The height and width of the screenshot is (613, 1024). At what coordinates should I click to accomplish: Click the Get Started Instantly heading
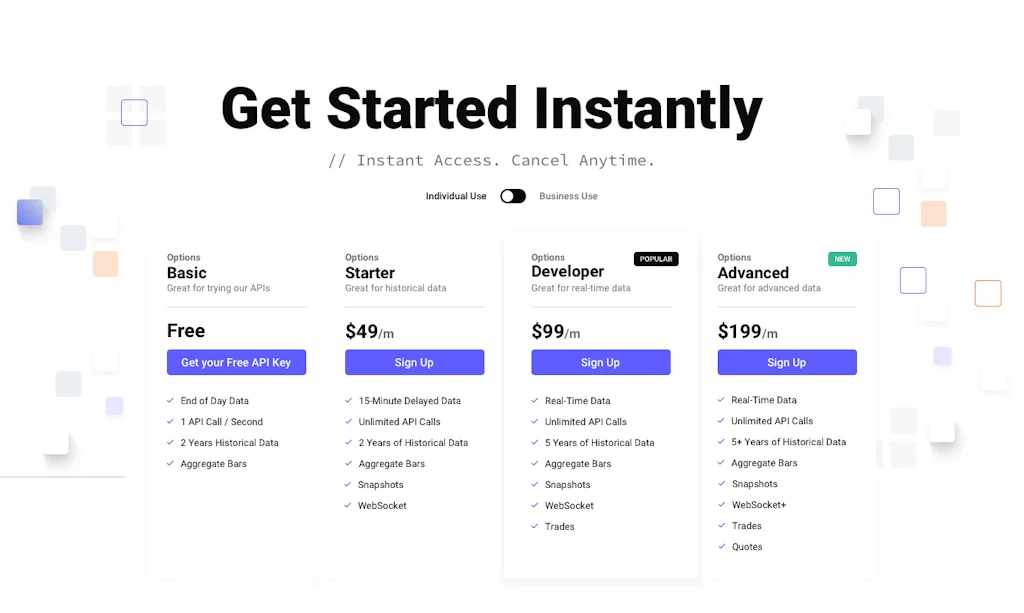(x=491, y=109)
